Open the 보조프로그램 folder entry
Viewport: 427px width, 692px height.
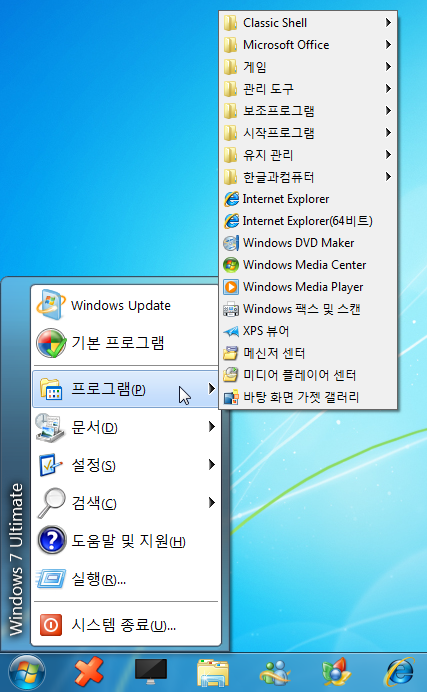(x=308, y=110)
